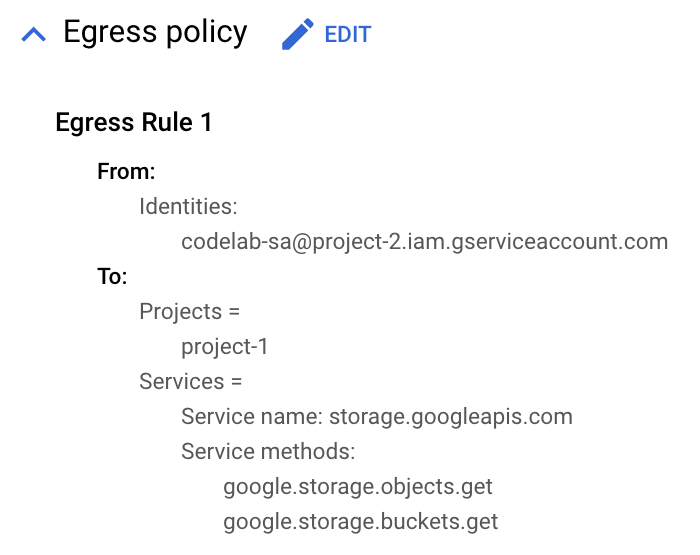The width and height of the screenshot is (700, 555).
Task: Click the To: label
Action: 112,277
